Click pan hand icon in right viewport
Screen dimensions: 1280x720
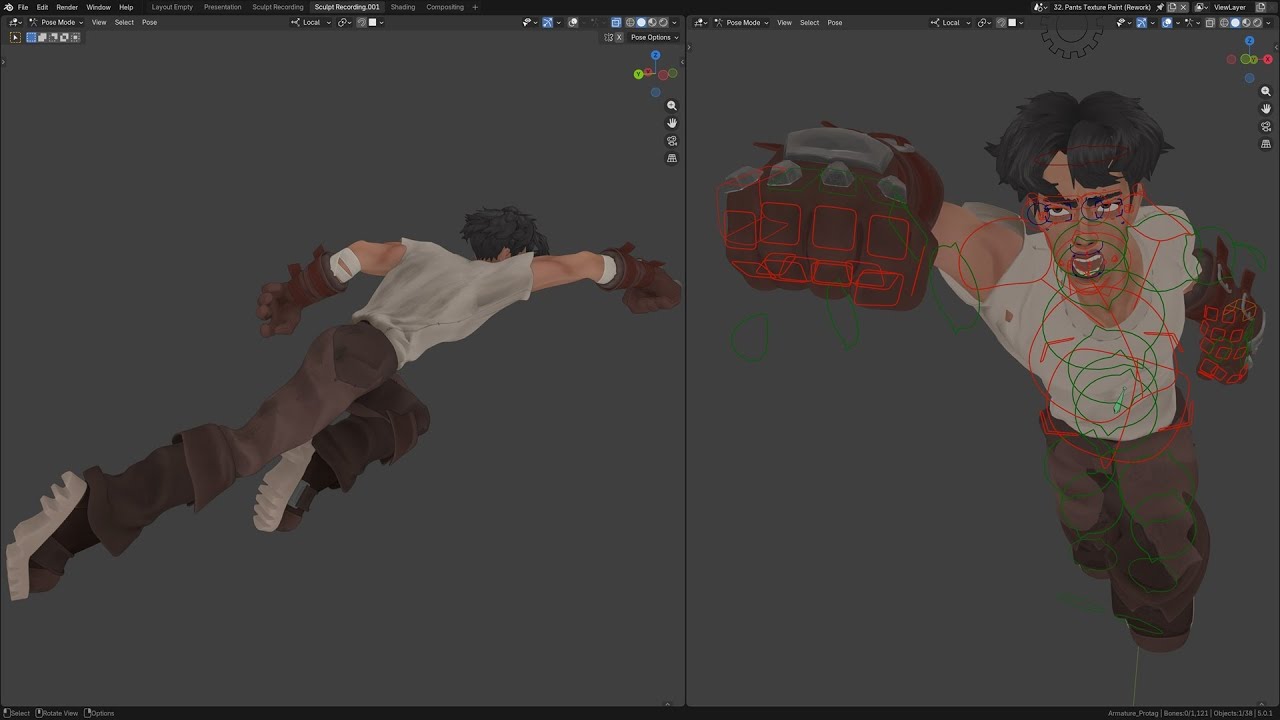(x=1266, y=109)
